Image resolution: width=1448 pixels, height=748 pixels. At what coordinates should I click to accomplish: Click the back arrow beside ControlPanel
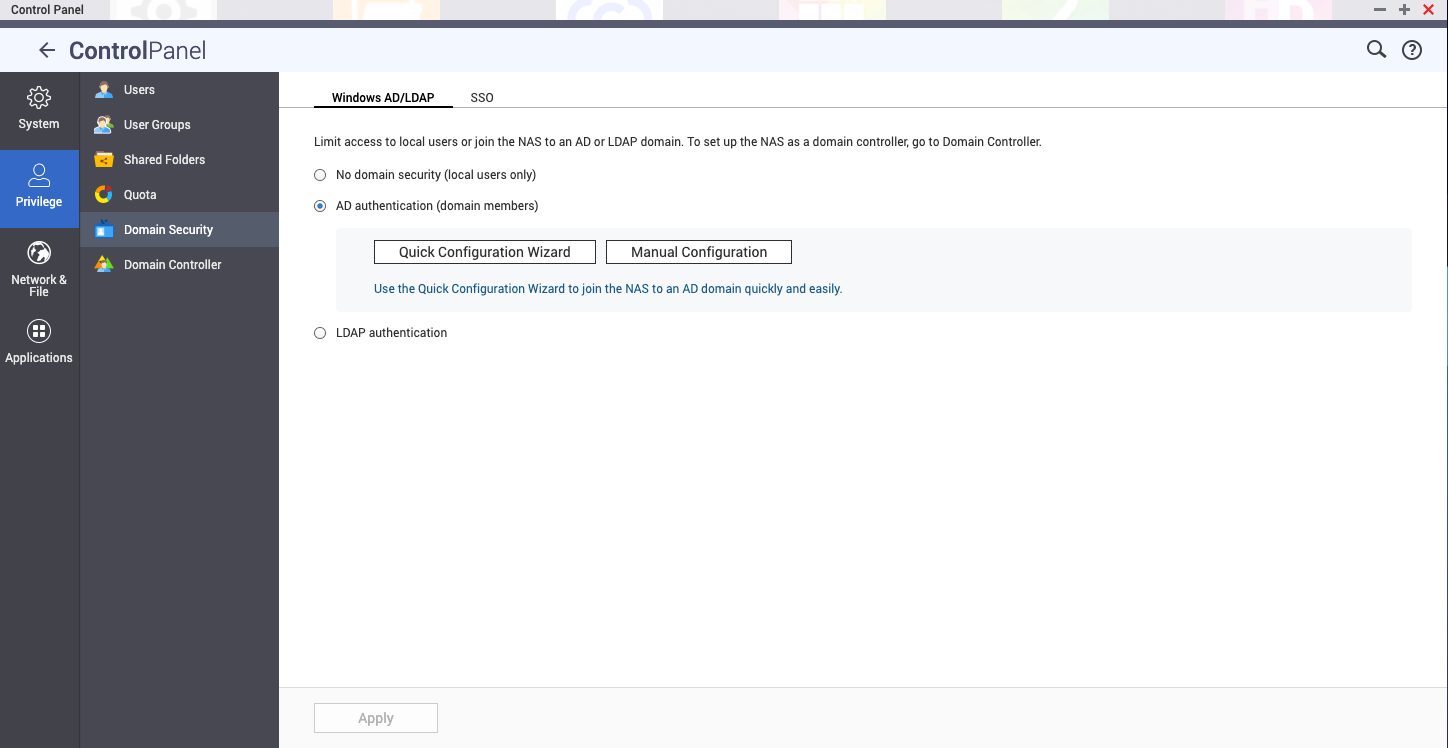[x=47, y=50]
